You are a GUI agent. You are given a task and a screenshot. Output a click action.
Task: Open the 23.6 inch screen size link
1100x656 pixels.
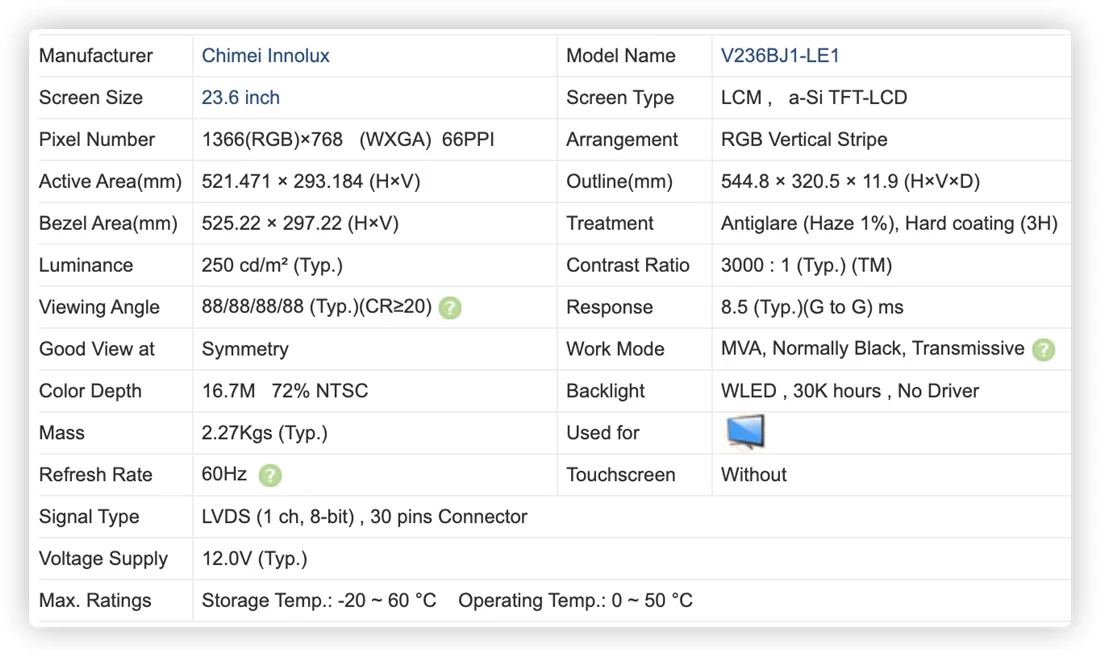pos(241,98)
